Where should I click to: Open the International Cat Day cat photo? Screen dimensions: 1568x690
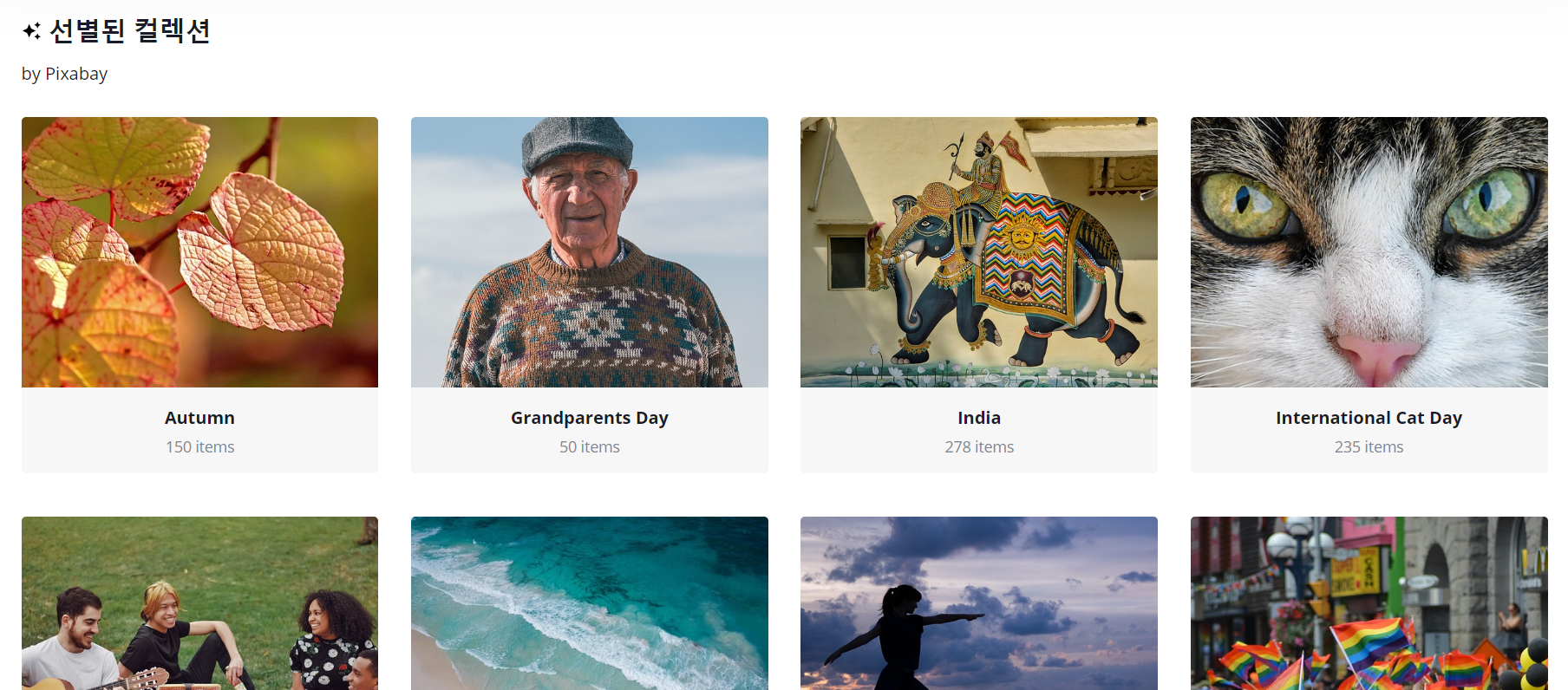tap(1369, 252)
